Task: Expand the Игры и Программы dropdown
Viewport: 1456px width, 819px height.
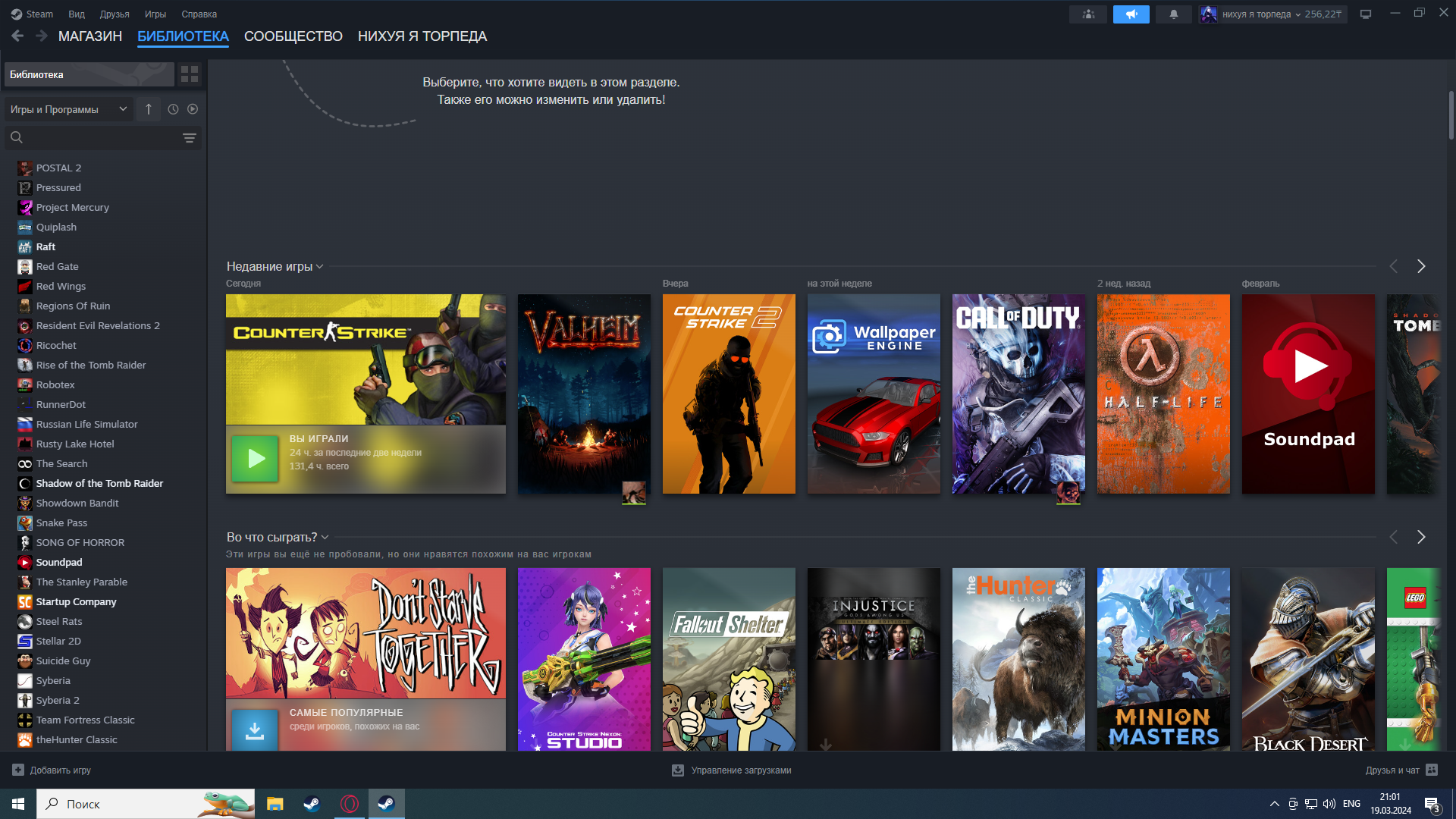Action: (x=68, y=109)
